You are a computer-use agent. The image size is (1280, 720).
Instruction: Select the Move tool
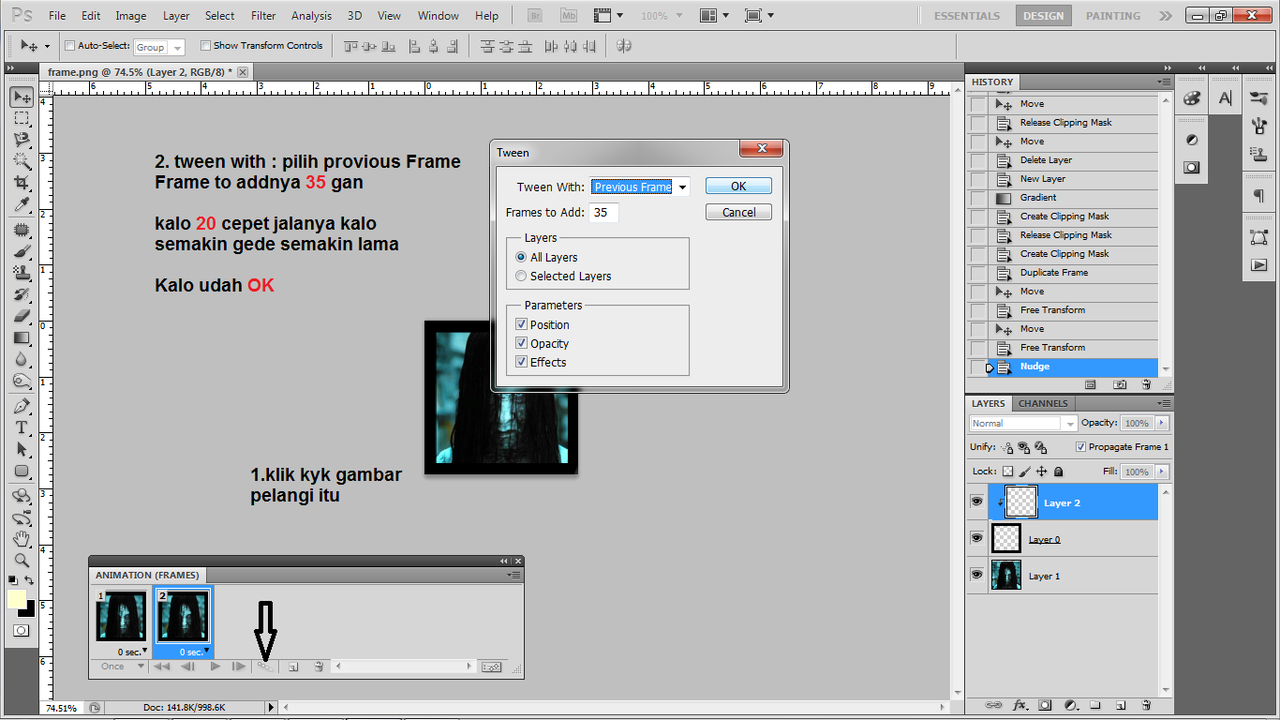(x=22, y=96)
